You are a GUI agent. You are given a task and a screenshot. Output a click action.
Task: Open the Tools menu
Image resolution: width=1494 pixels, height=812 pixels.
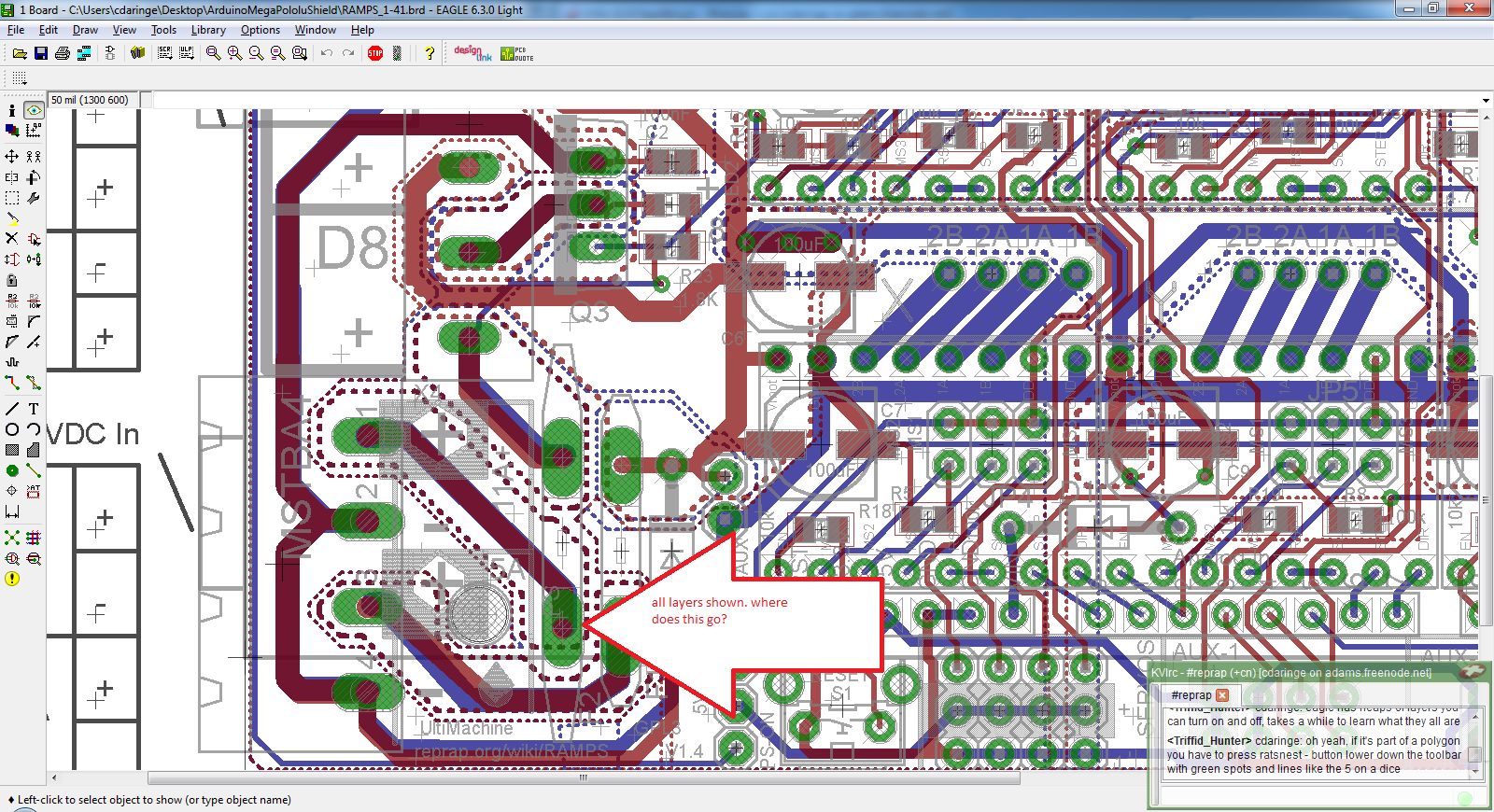(163, 30)
